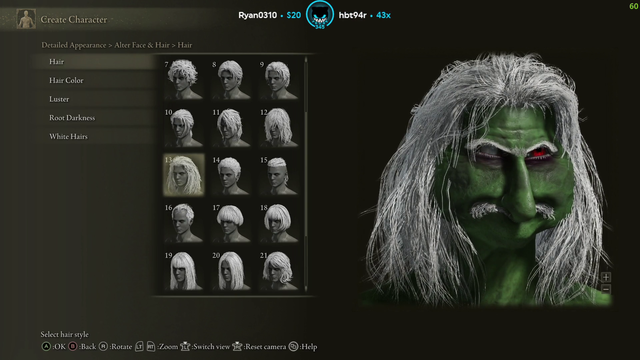Choose hair style 12

(279, 127)
